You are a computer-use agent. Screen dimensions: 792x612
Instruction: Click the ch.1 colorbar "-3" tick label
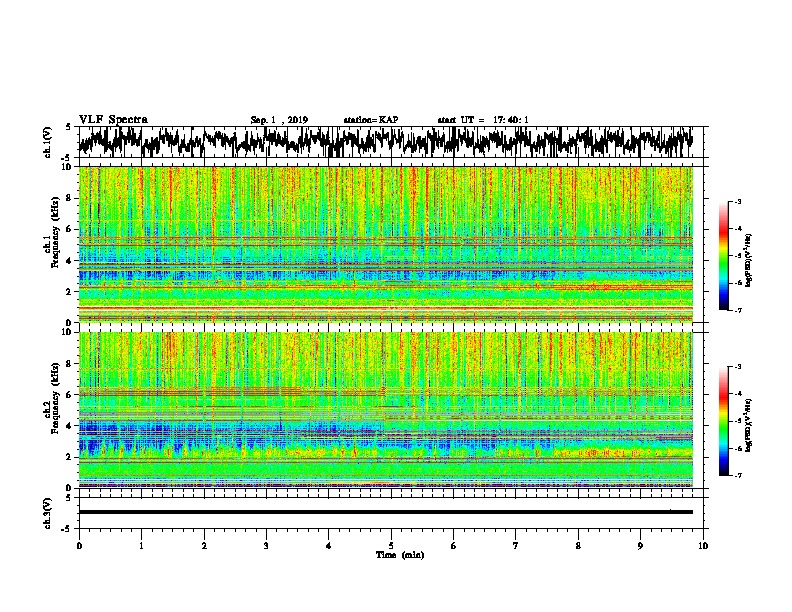tap(738, 202)
